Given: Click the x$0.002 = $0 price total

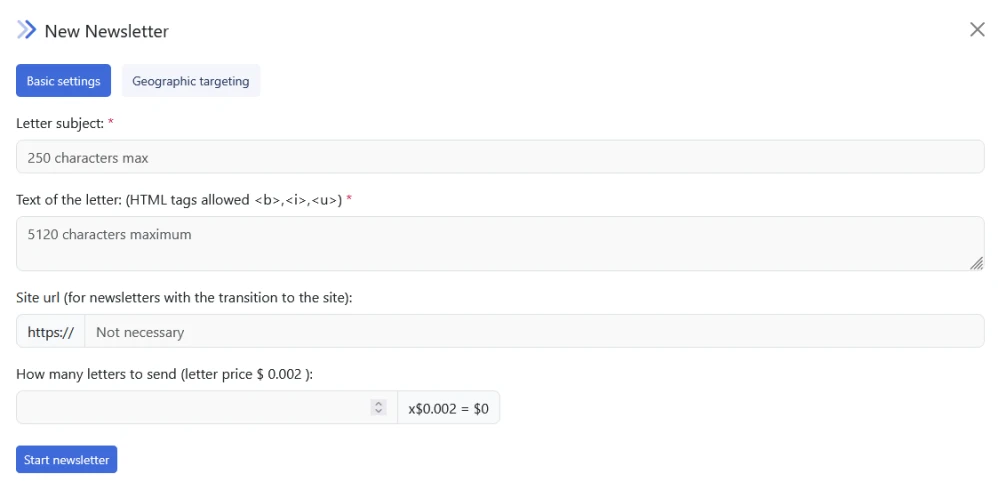Looking at the screenshot, I should (448, 408).
